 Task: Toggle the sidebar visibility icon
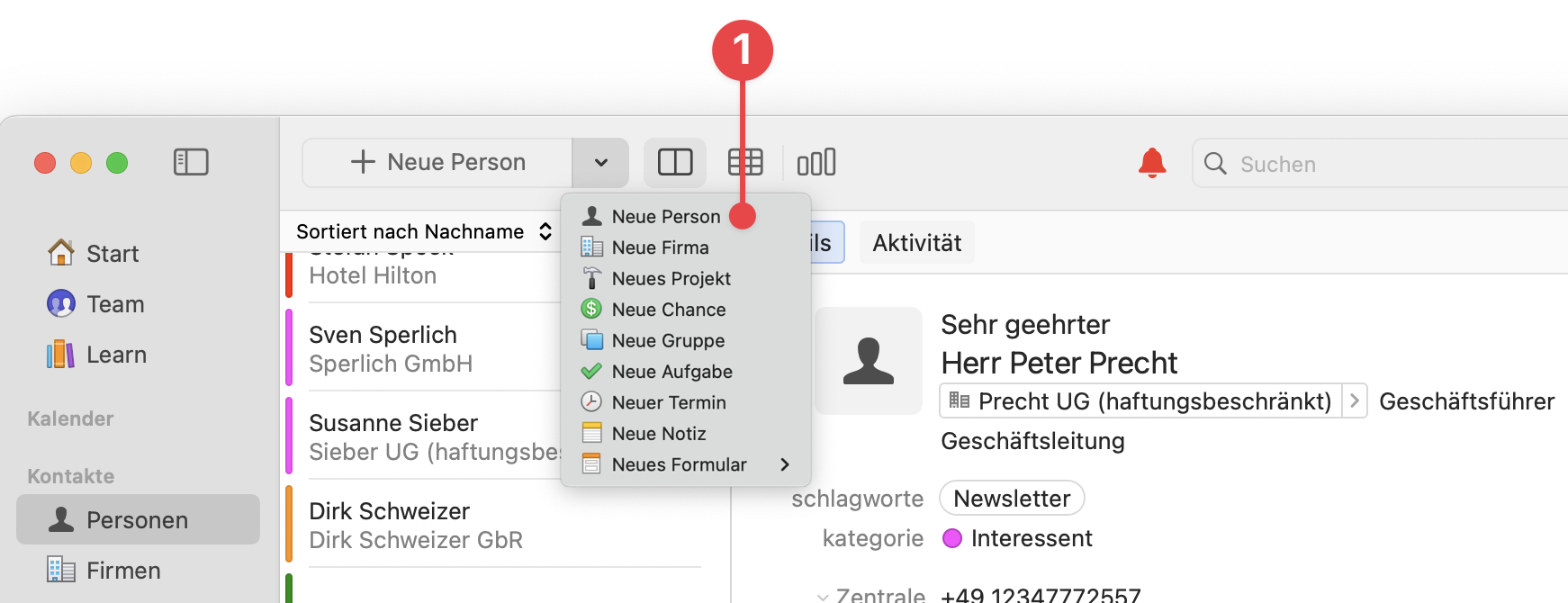191,162
